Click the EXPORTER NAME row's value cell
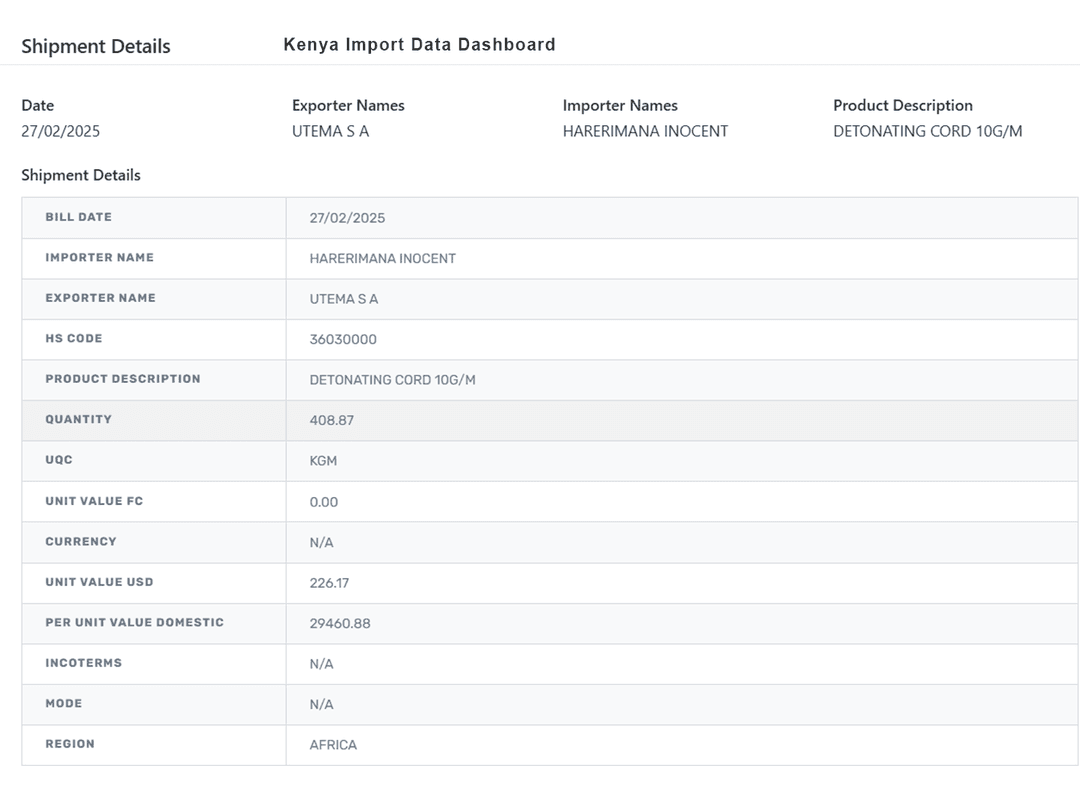Screen dimensions: 1080x802 pos(344,299)
